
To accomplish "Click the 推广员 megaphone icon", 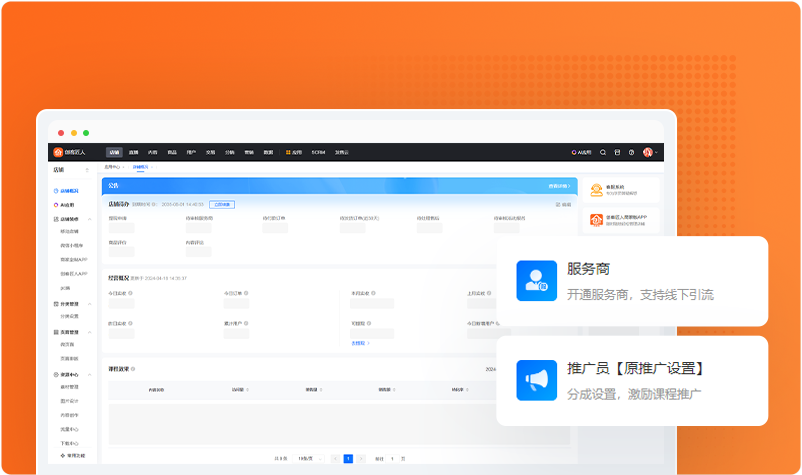I will click(x=537, y=380).
